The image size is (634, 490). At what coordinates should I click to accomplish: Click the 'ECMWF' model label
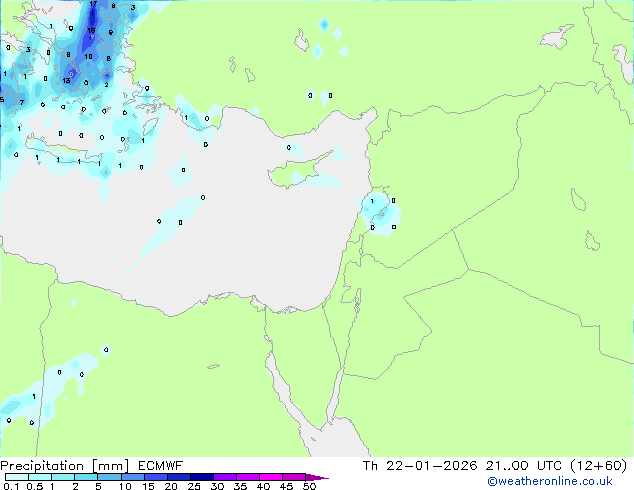pyautogui.click(x=161, y=466)
